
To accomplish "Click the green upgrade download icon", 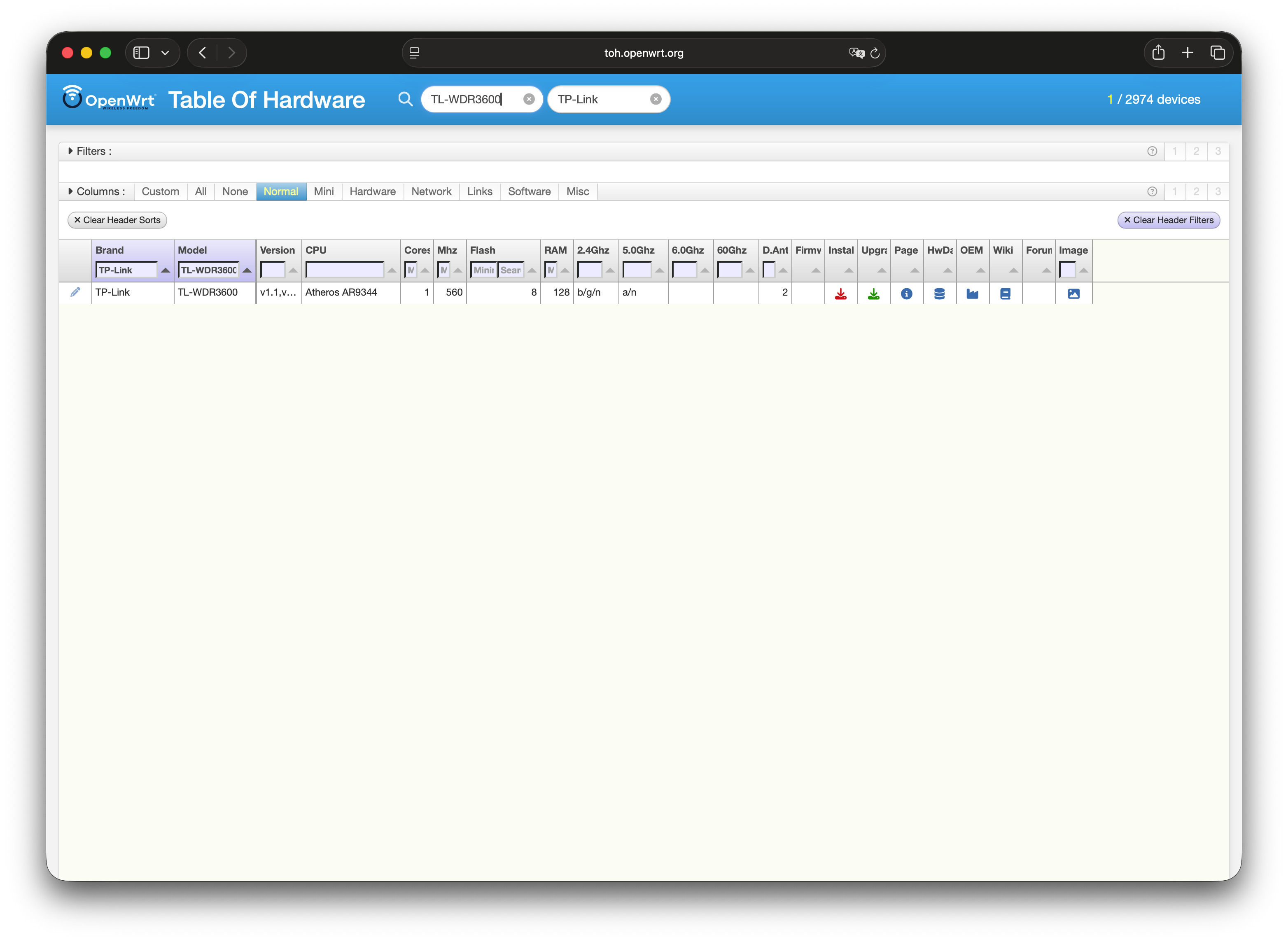I will [873, 294].
